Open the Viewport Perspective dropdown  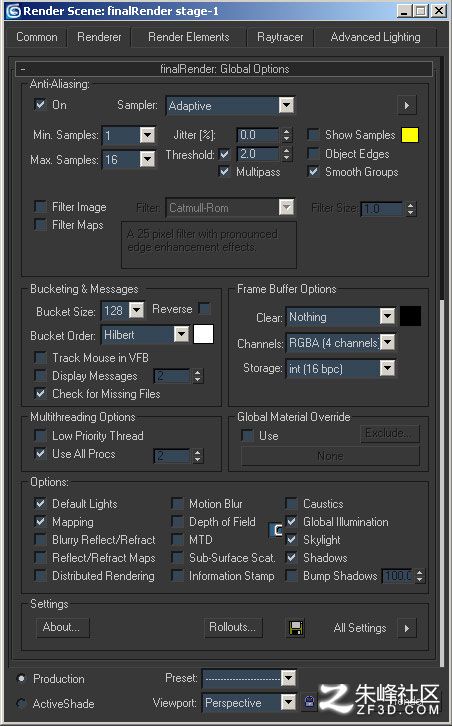[250, 703]
